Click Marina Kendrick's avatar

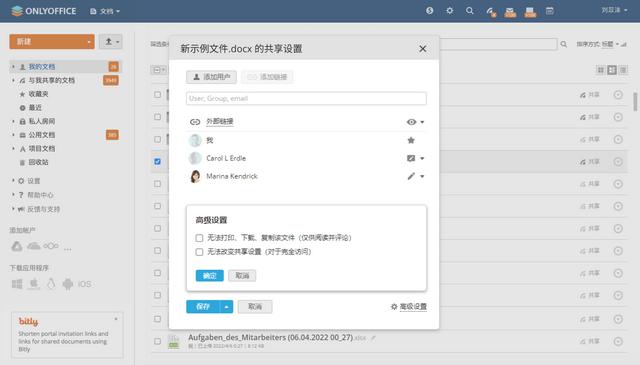click(195, 176)
